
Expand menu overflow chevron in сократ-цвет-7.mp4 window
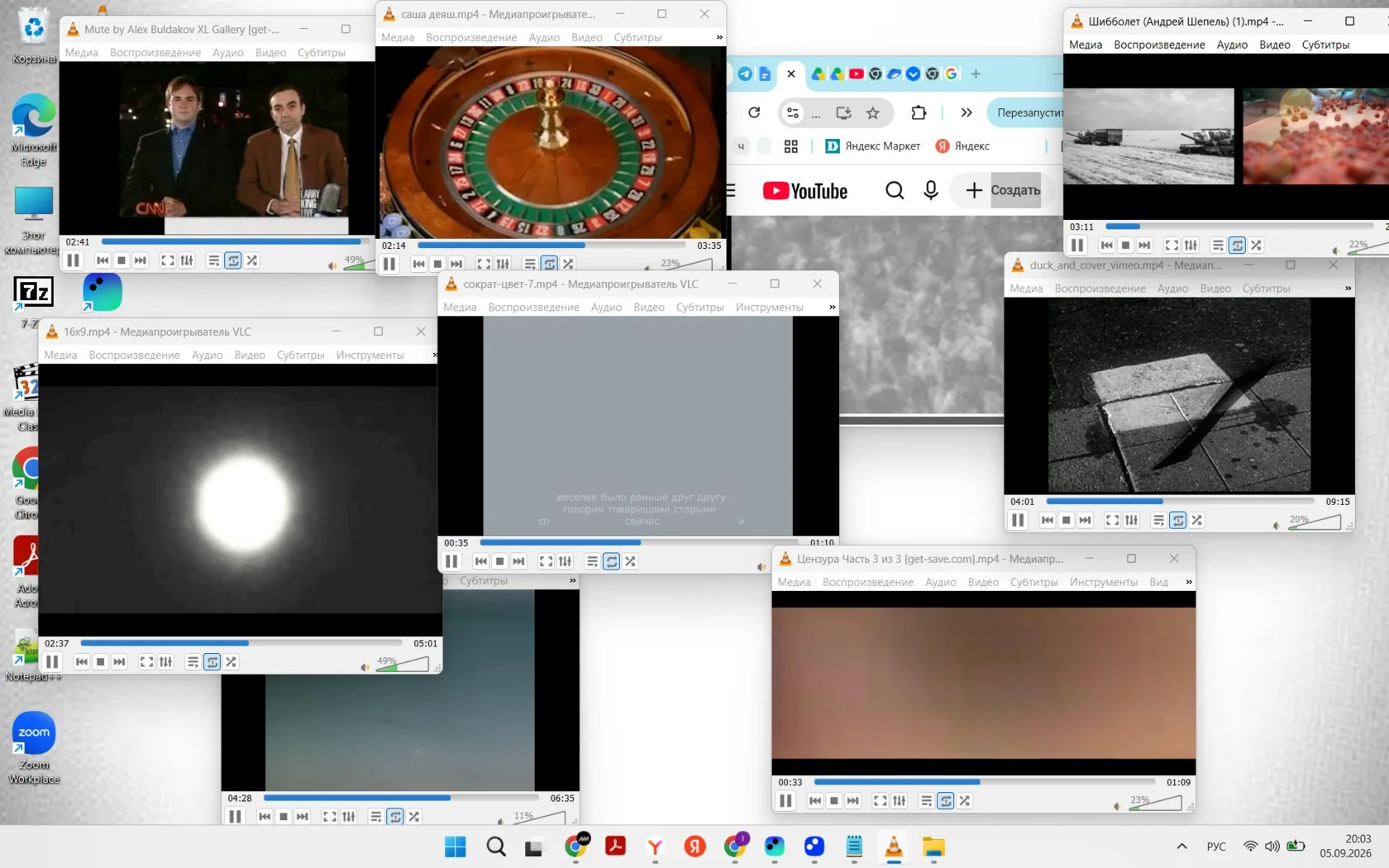(x=833, y=308)
